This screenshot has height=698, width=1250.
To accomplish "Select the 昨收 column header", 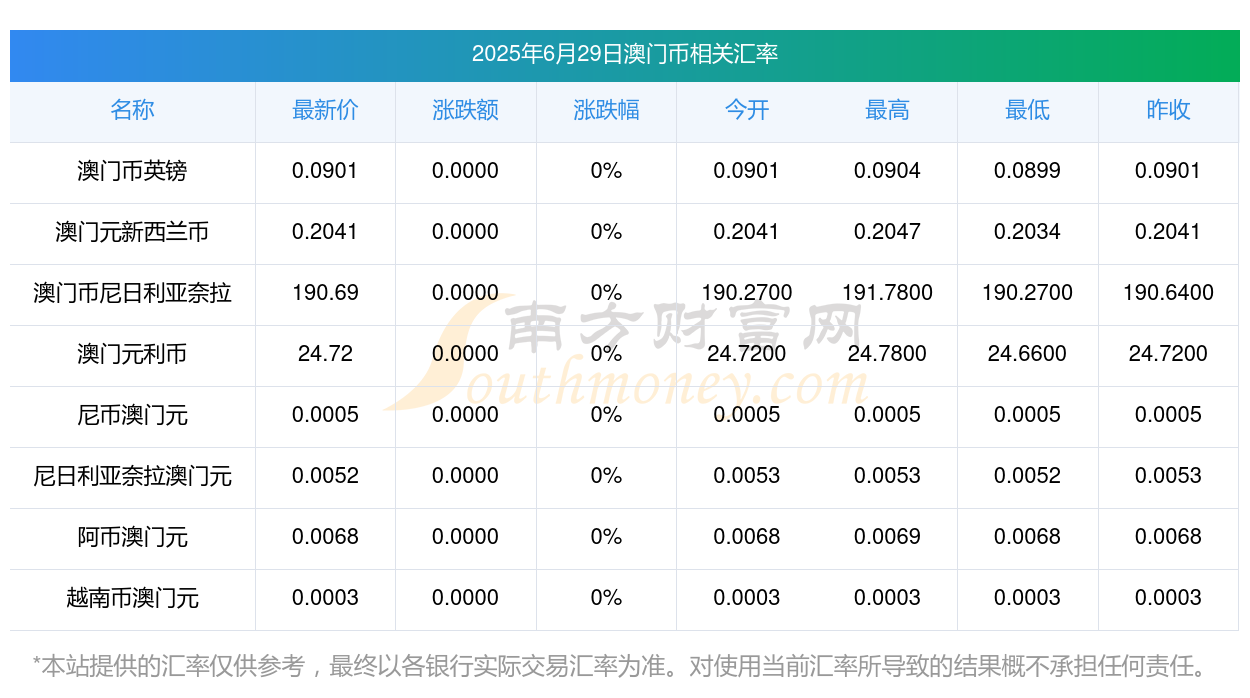I will point(1168,110).
